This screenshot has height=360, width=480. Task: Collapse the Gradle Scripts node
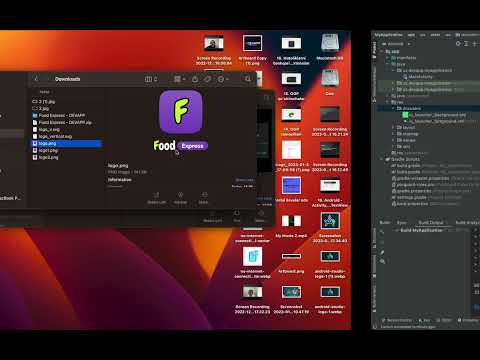[x=382, y=159]
